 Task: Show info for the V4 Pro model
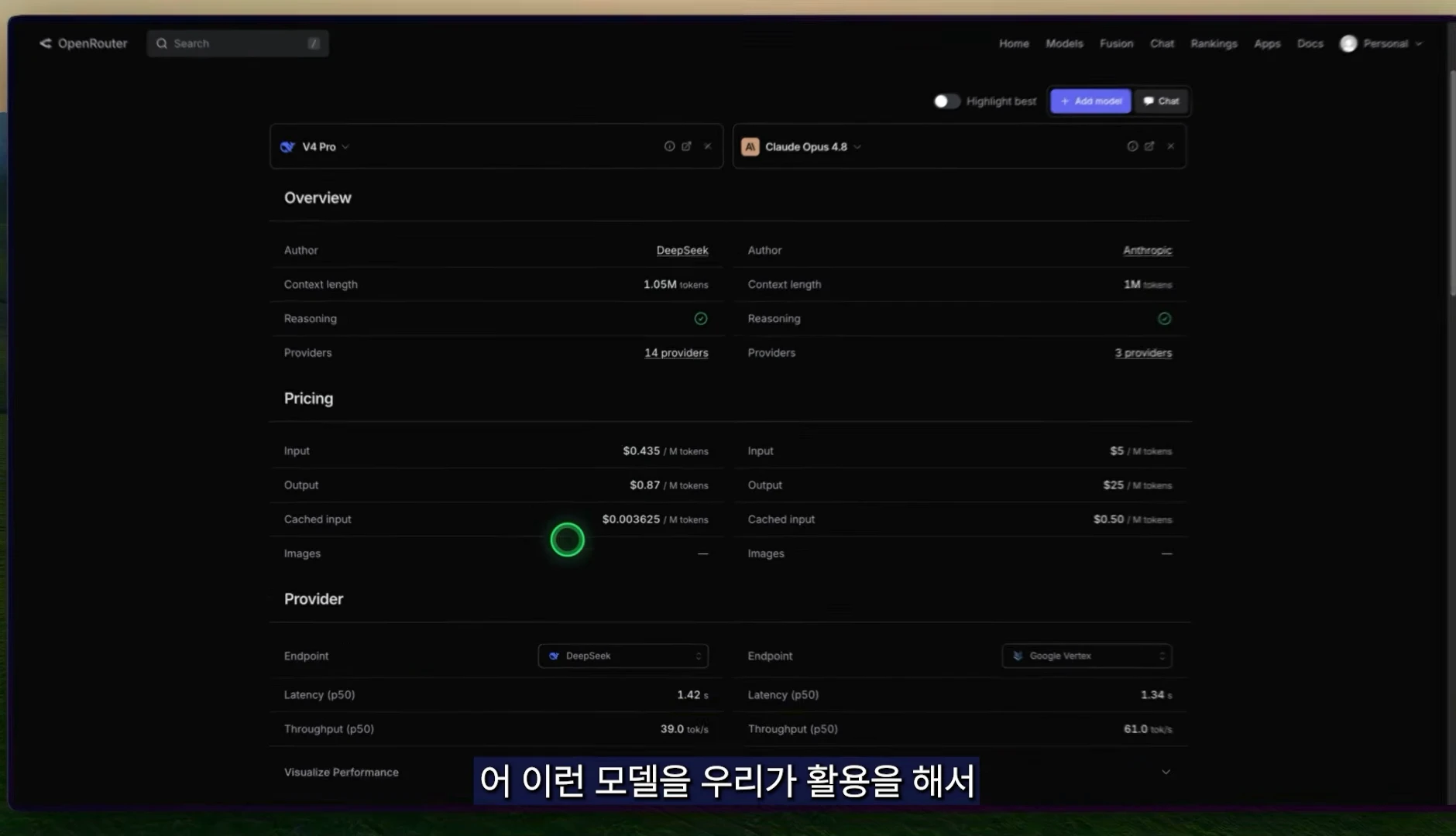tap(669, 146)
